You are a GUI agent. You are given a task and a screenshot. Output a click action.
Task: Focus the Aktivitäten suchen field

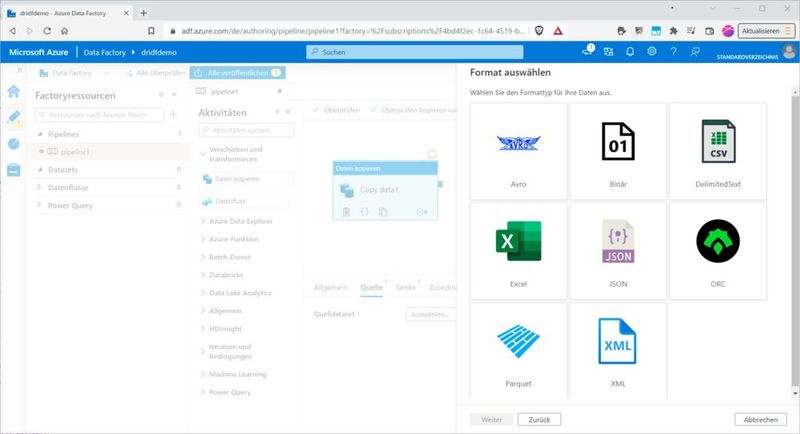pyautogui.click(x=246, y=130)
